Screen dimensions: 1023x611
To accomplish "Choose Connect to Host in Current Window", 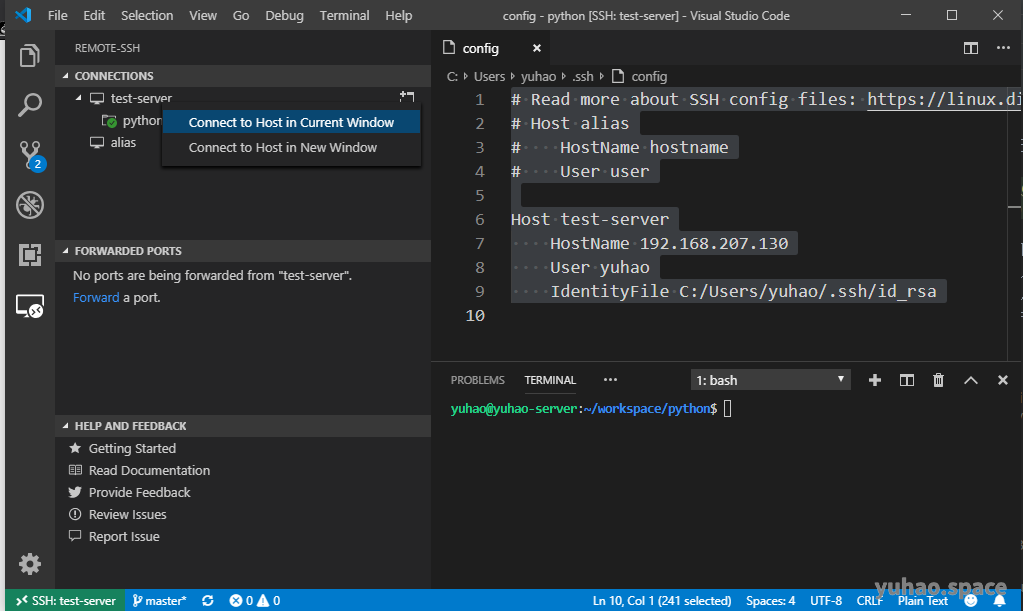I will 291,122.
